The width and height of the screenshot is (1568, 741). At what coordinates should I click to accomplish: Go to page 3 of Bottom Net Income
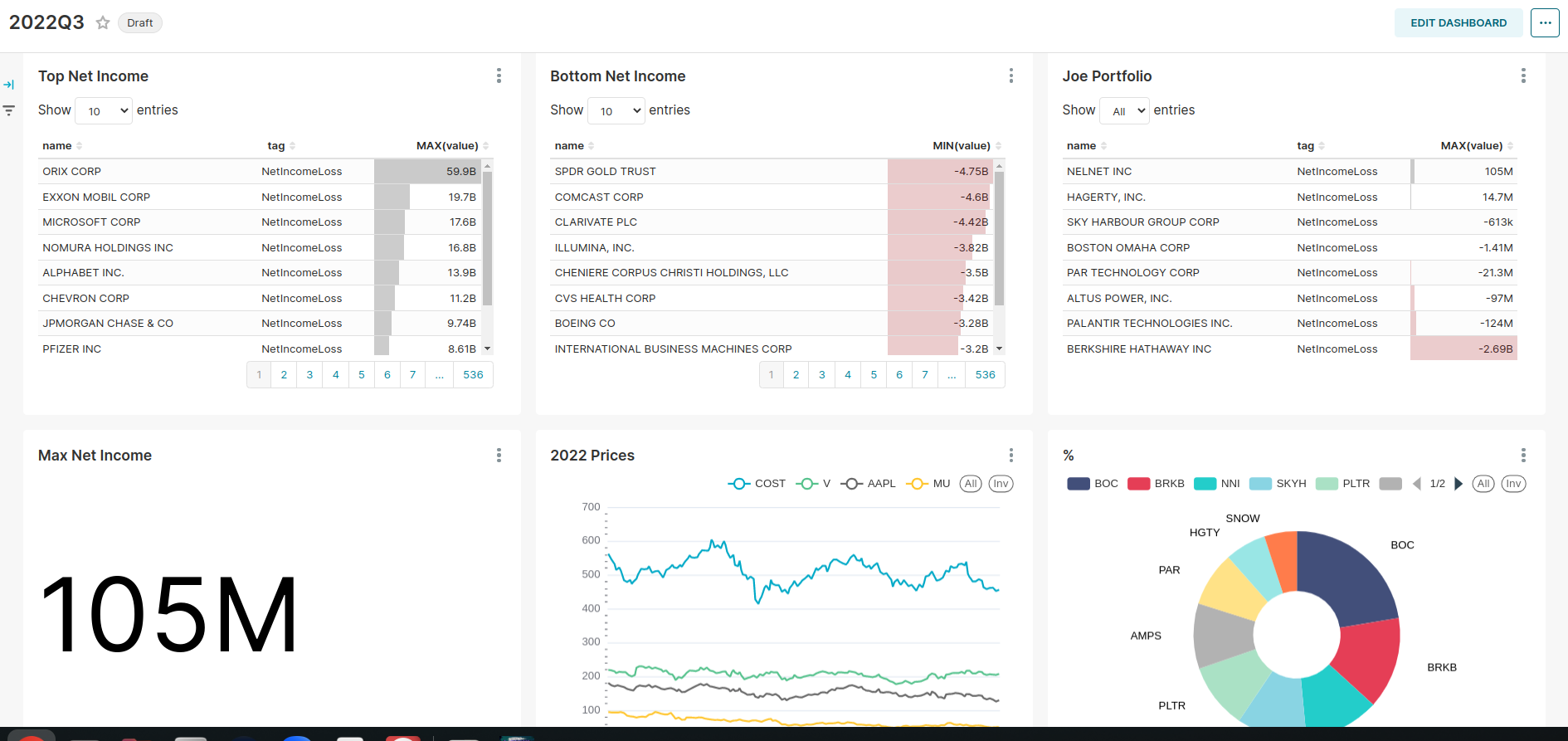pyautogui.click(x=822, y=375)
